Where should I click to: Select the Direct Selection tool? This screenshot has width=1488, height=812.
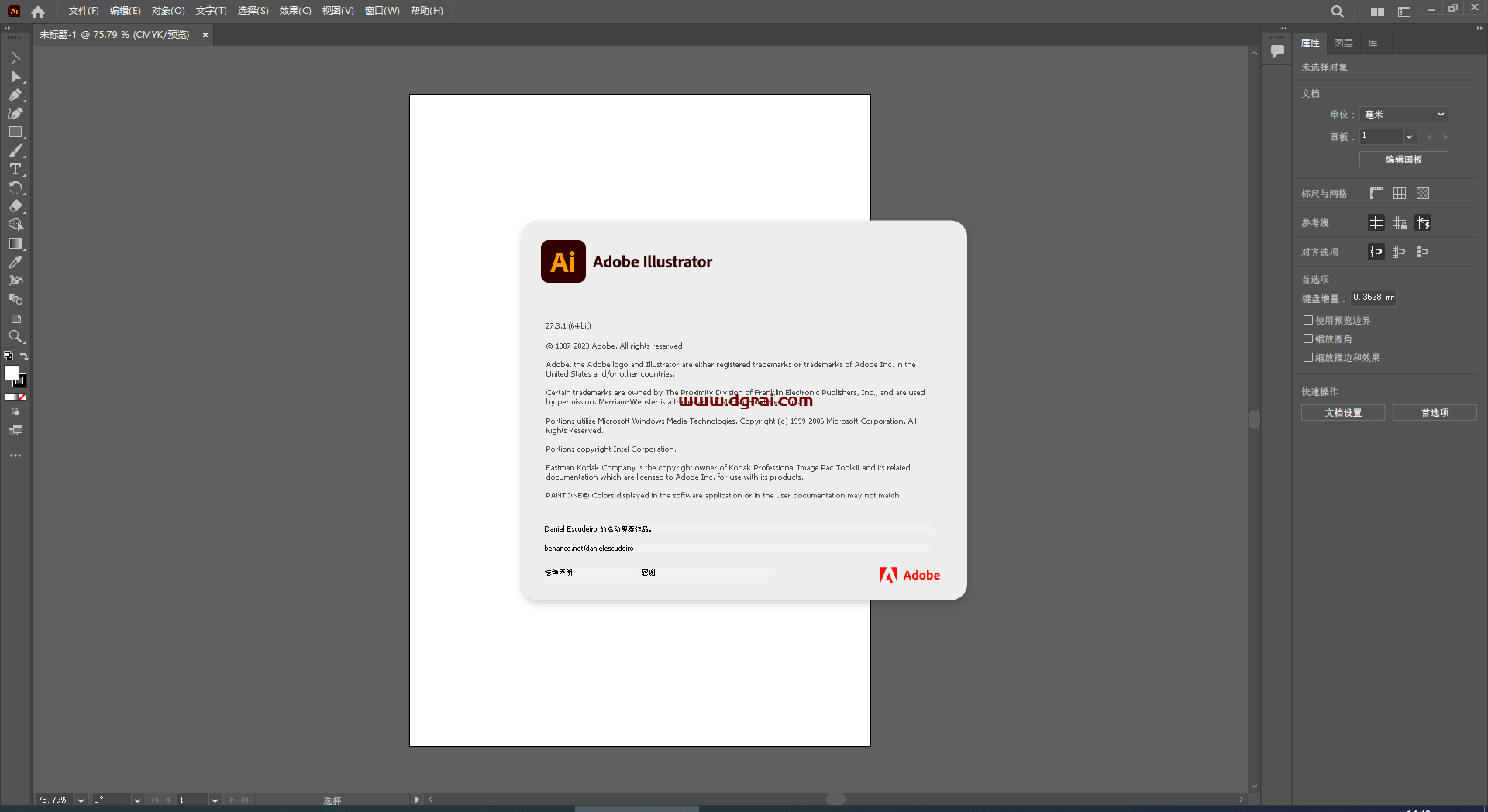[15, 77]
